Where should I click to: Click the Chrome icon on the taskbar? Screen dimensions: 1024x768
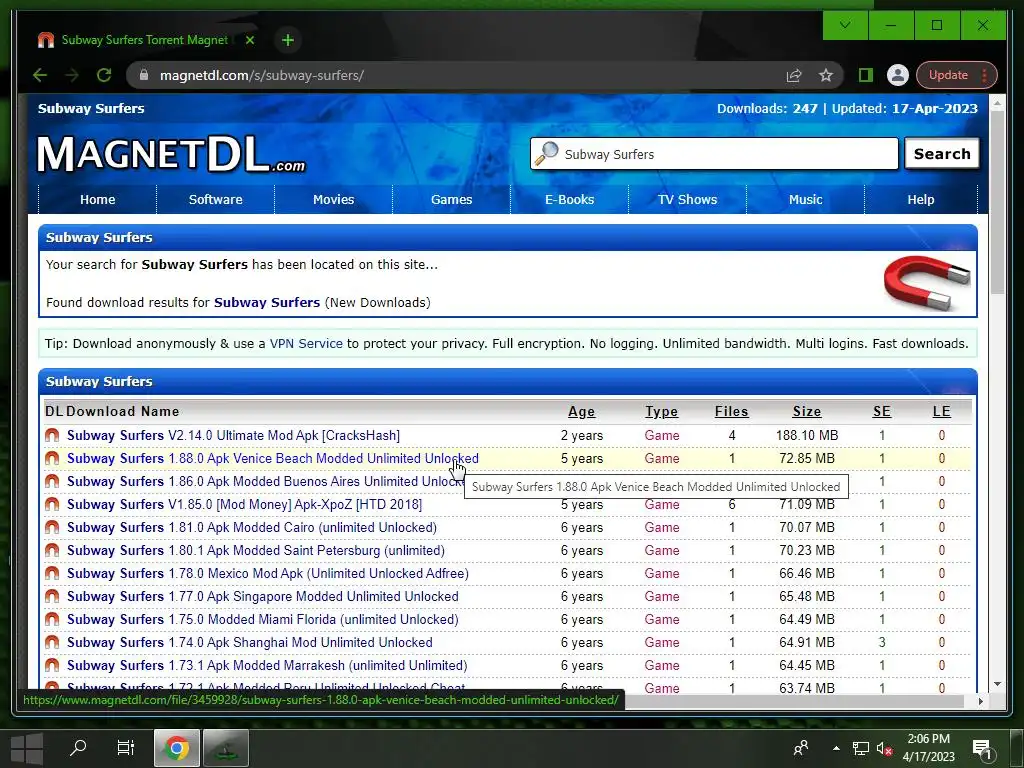click(x=176, y=748)
